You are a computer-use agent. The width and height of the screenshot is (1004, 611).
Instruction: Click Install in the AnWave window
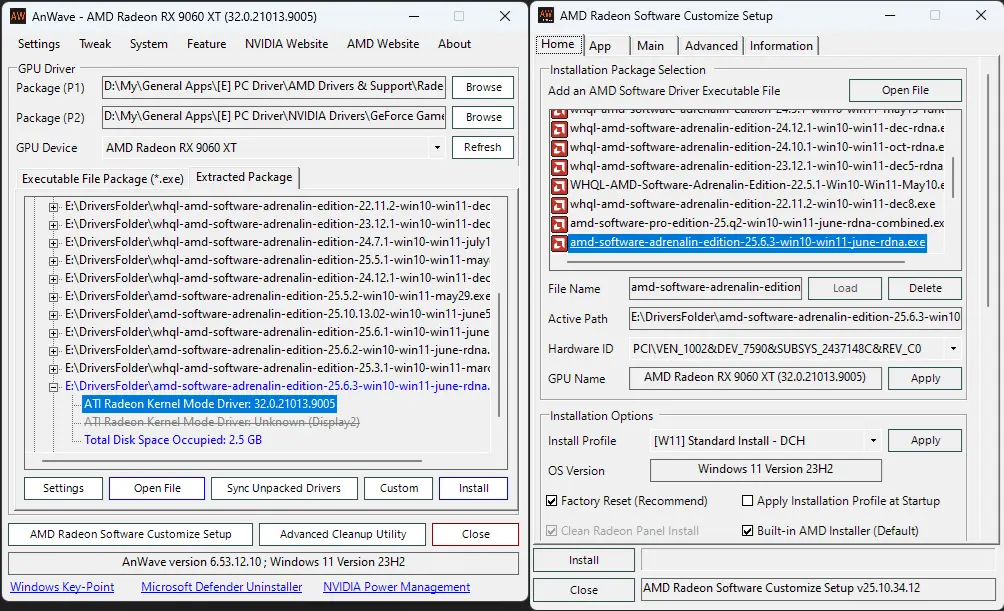pos(473,488)
